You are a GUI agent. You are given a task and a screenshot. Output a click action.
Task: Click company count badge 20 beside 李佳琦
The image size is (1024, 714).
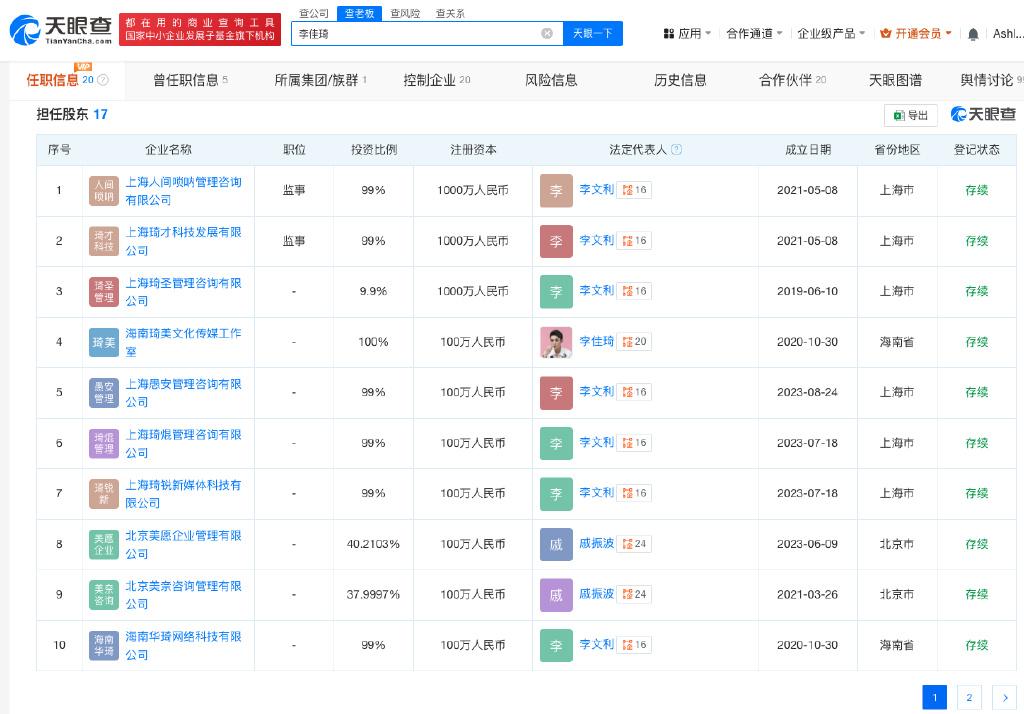coord(635,342)
